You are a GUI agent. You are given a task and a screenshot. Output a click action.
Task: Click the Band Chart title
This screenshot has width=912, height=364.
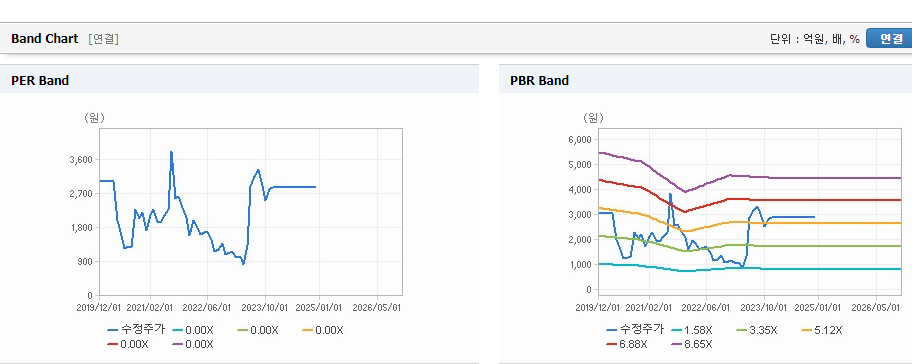tap(44, 39)
